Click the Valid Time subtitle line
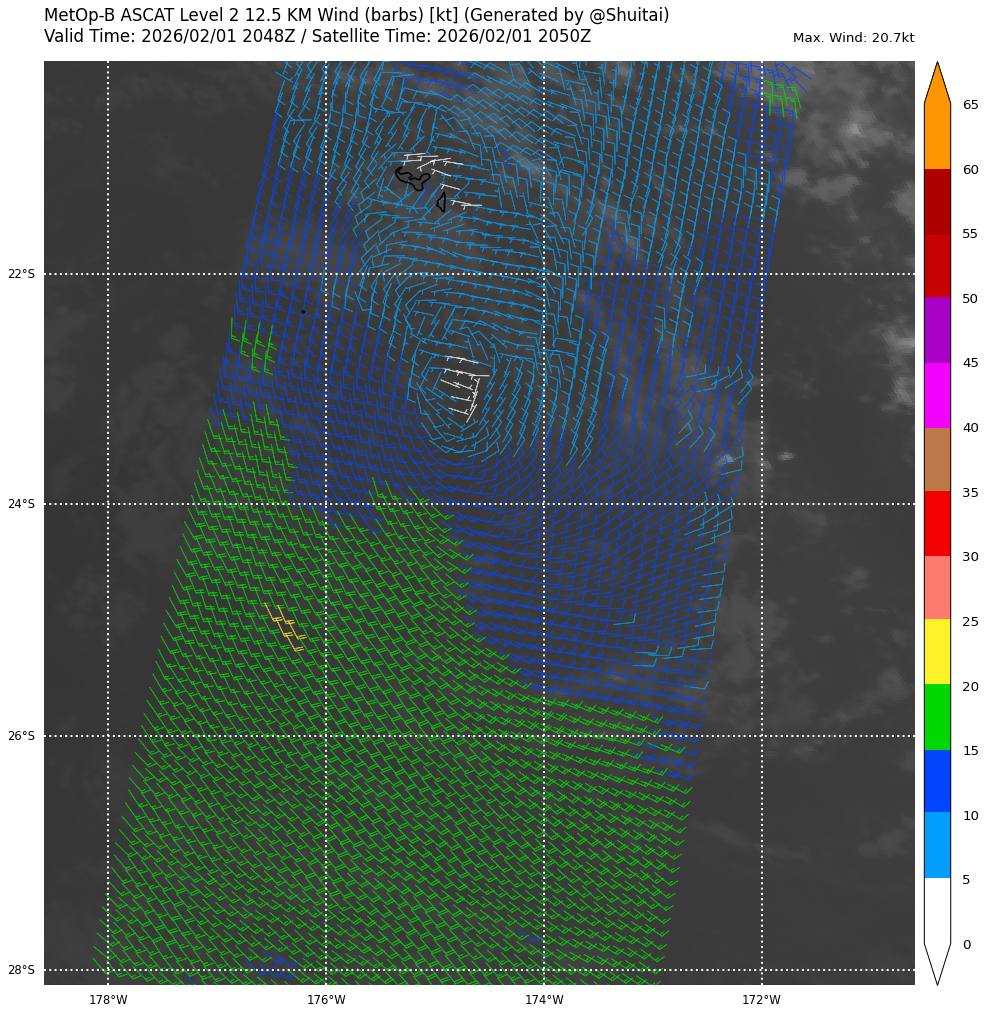Screen dimensions: 986x1014 pyautogui.click(x=317, y=37)
